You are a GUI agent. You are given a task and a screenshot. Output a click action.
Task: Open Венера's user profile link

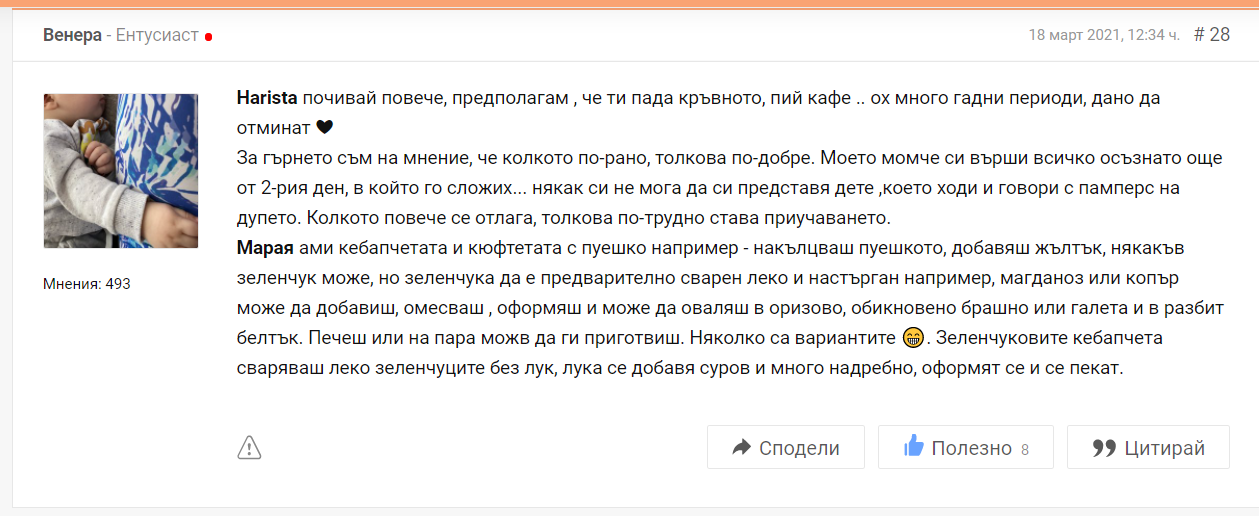(x=72, y=35)
